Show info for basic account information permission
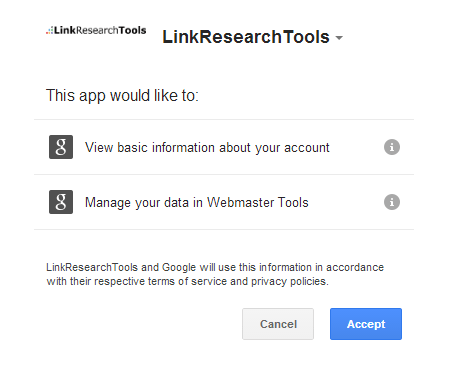 (392, 147)
